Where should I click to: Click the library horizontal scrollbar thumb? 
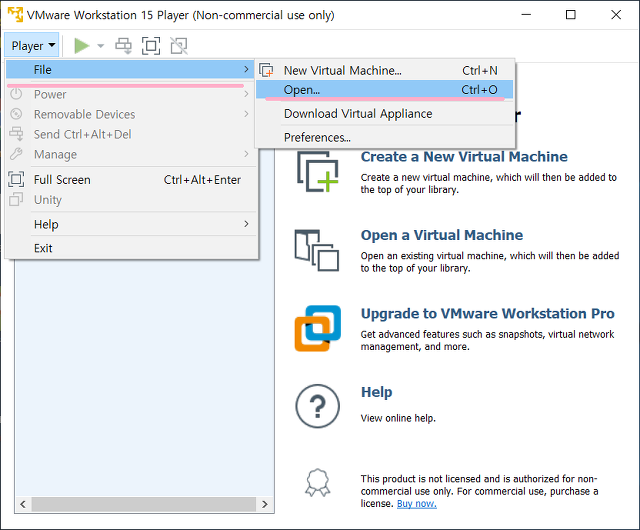tap(144, 504)
